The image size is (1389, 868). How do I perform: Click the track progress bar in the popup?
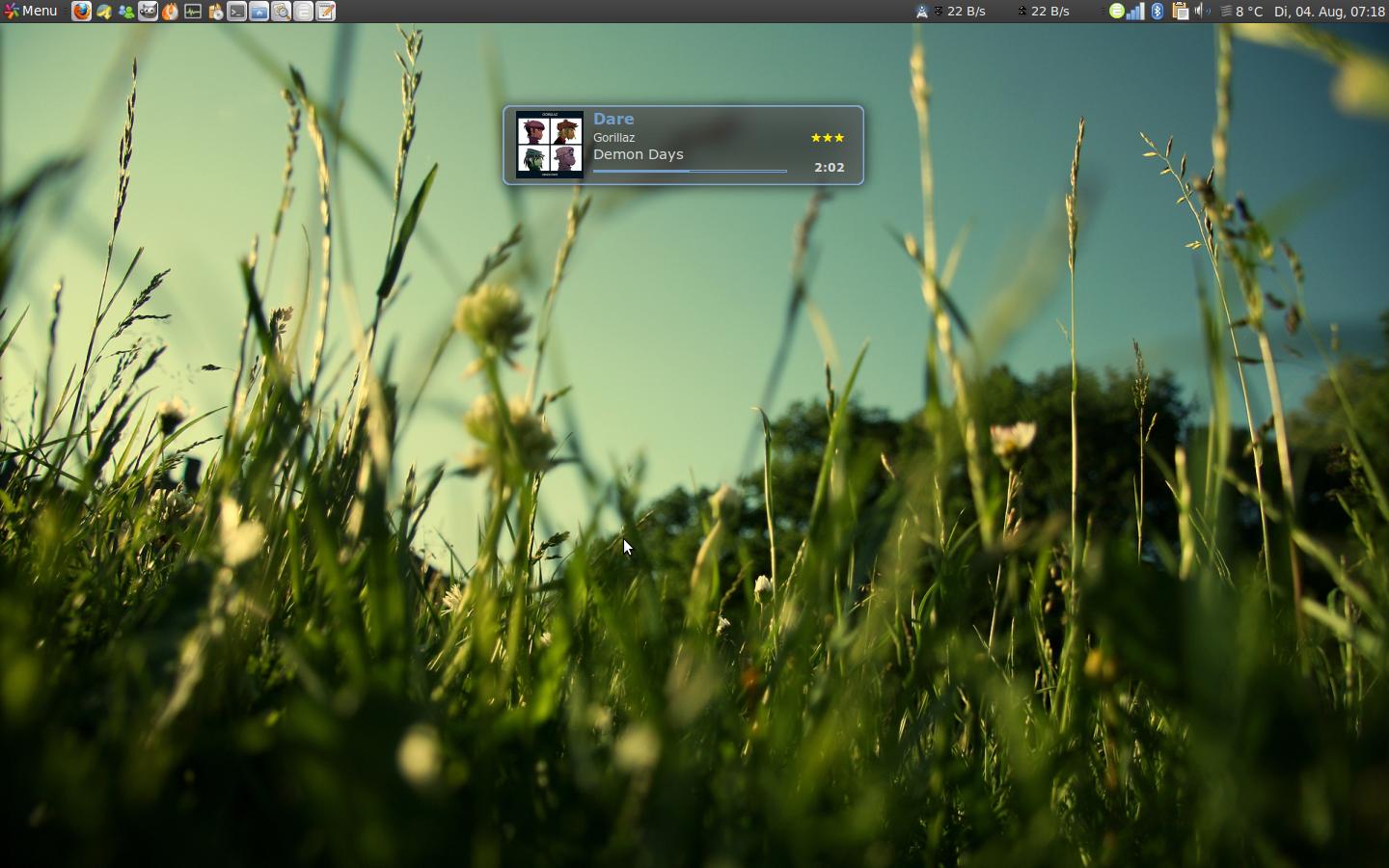click(690, 171)
